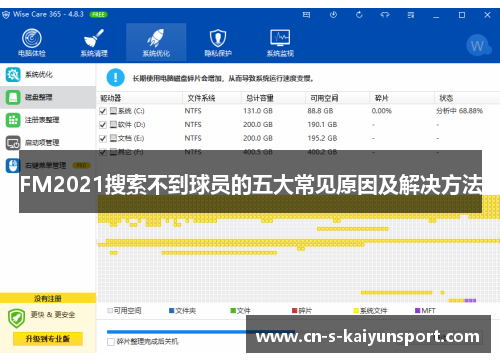Click the scheduled shutdown power icon in title bar

[x=333, y=15]
